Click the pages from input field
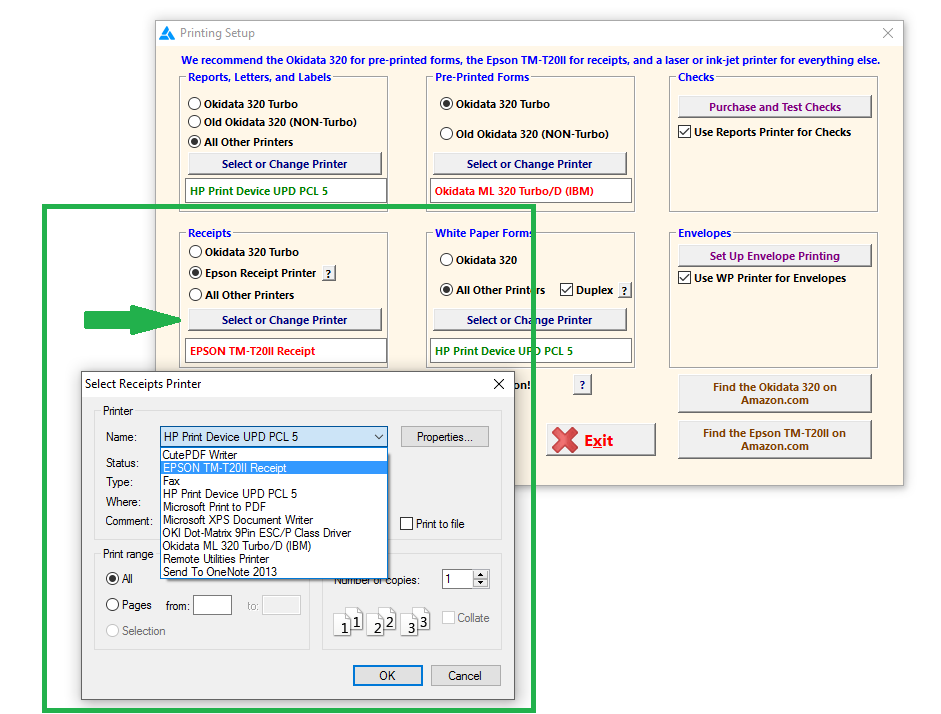Screen dimensions: 941x714 (x=212, y=605)
